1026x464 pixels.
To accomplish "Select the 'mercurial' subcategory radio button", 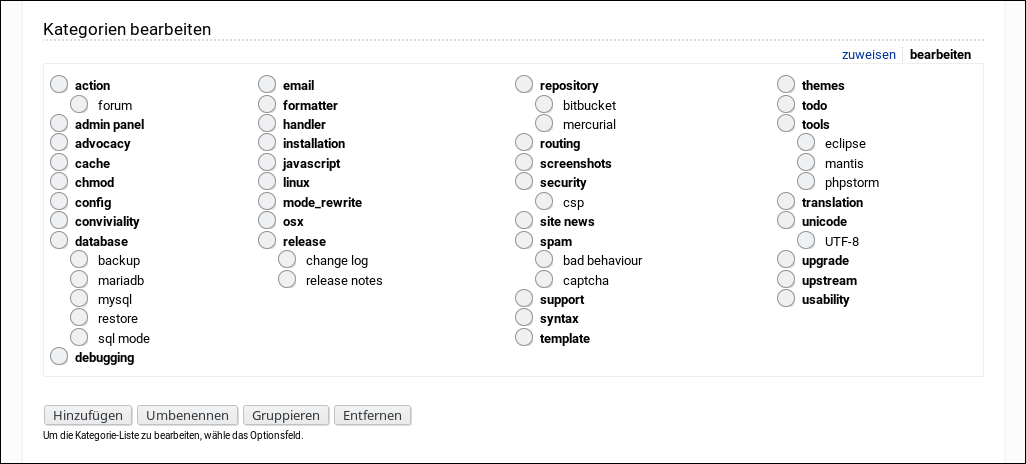I will 545,124.
